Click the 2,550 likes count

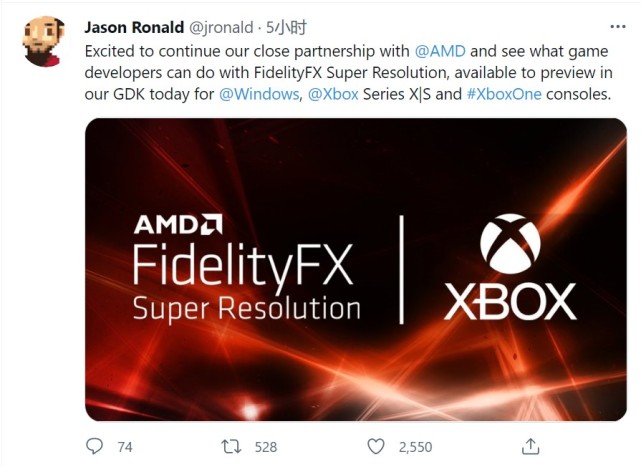click(x=415, y=447)
